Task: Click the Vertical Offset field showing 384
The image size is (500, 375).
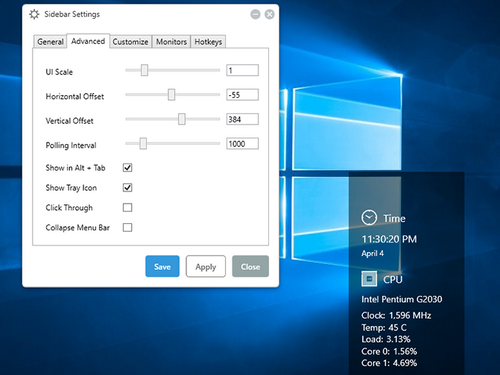Action: 242,119
